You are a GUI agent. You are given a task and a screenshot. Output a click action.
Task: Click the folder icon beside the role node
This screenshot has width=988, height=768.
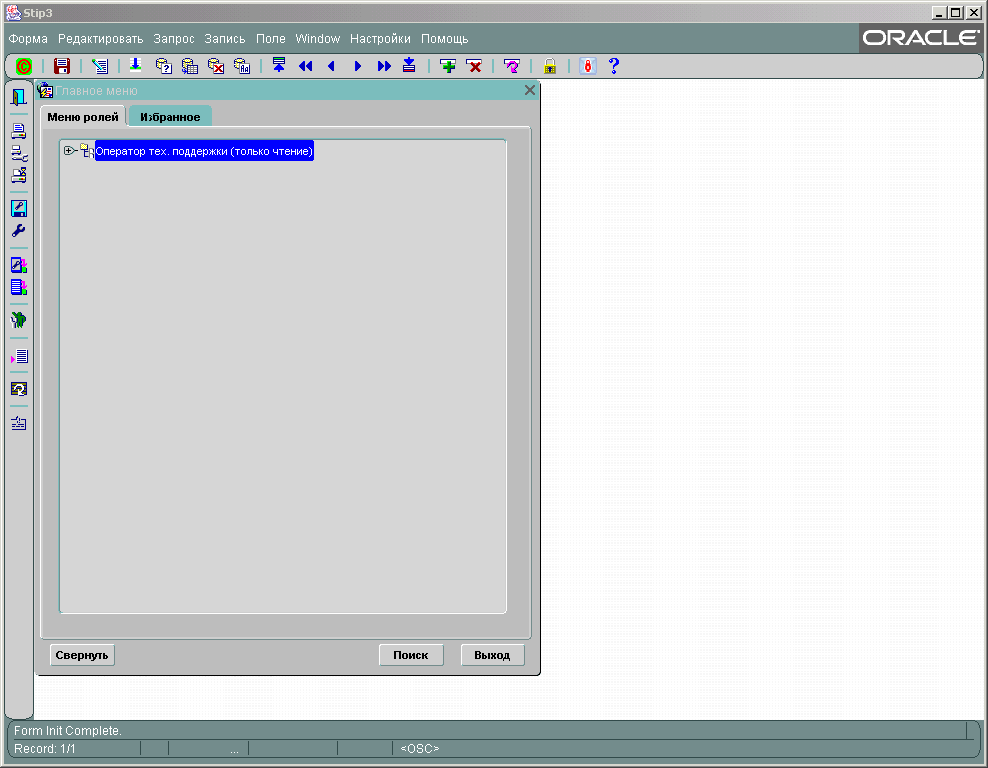click(86, 151)
